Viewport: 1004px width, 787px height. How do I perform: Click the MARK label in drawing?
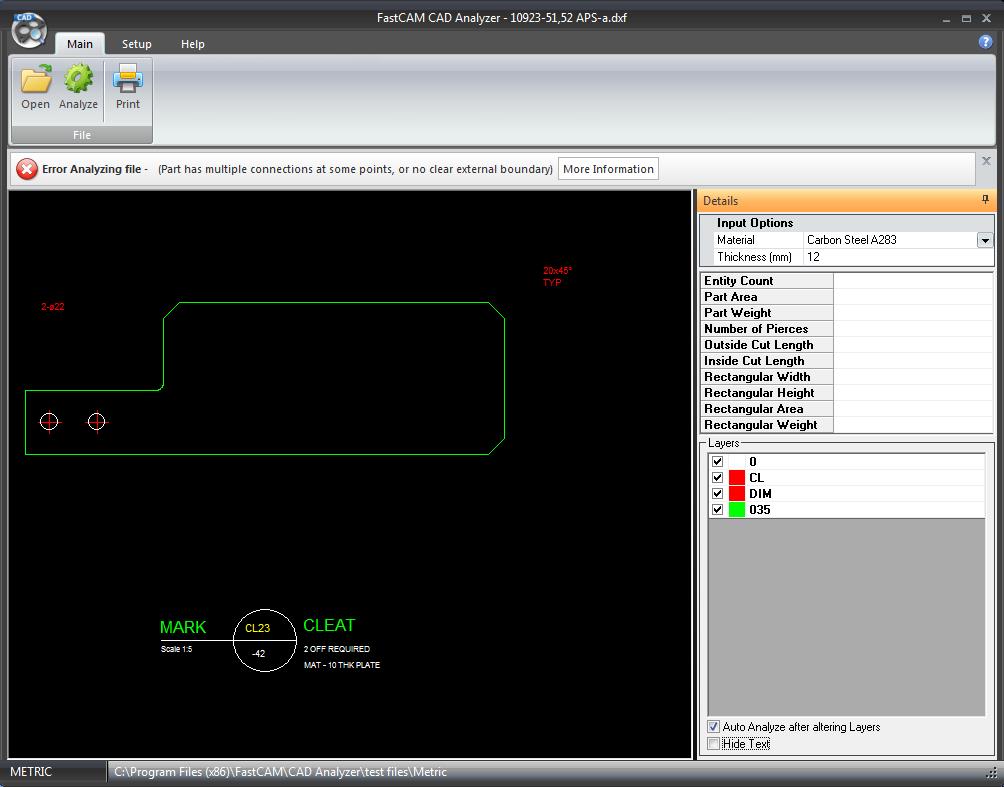pyautogui.click(x=183, y=627)
